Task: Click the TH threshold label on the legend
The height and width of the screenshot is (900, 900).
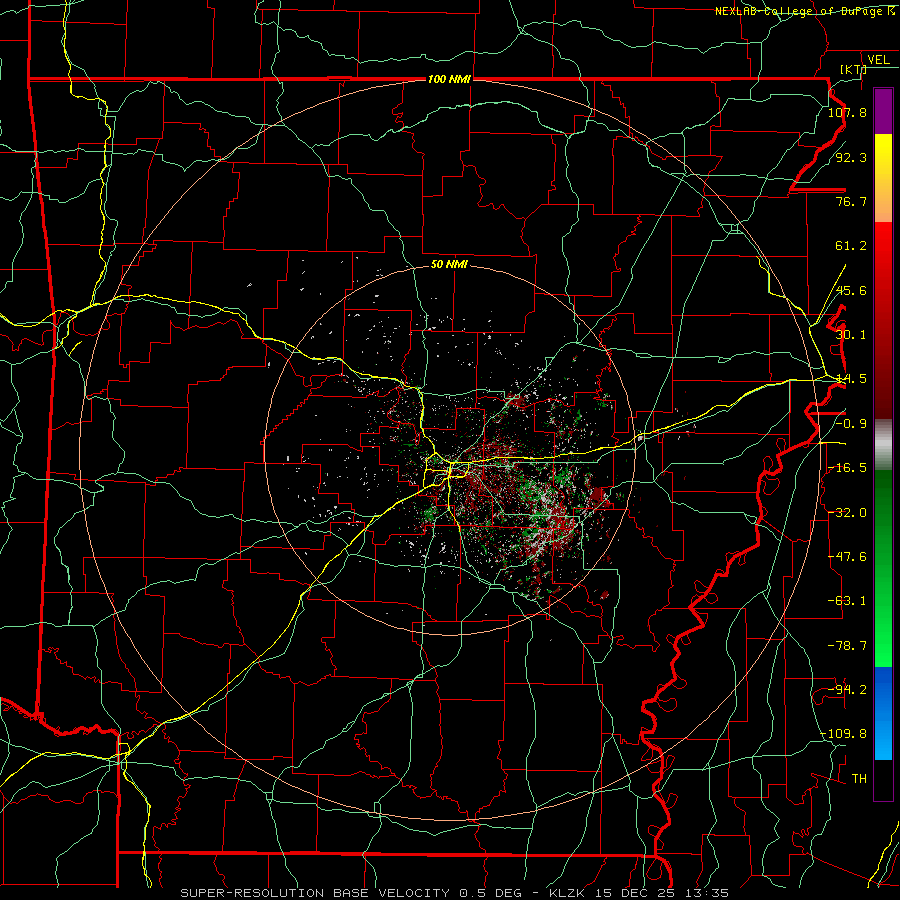Action: pos(859,779)
